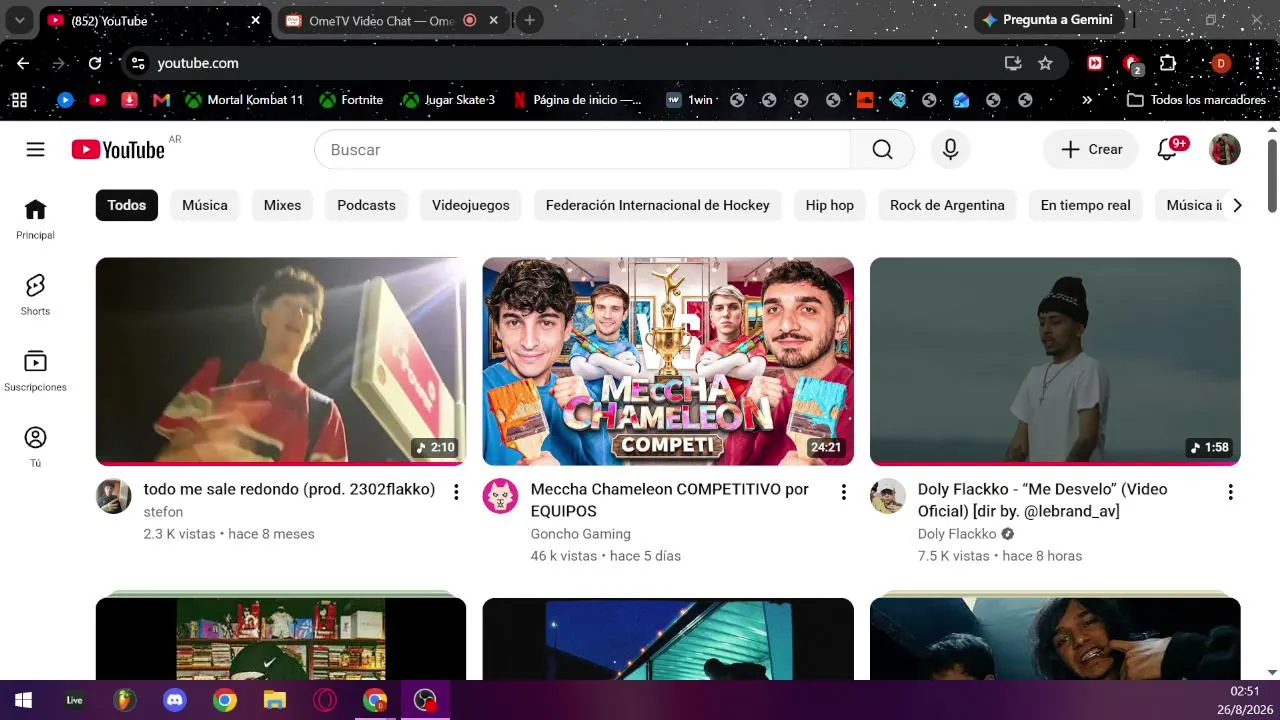Image resolution: width=1280 pixels, height=720 pixels.
Task: Open the Tú section in sidebar
Action: (x=35, y=447)
